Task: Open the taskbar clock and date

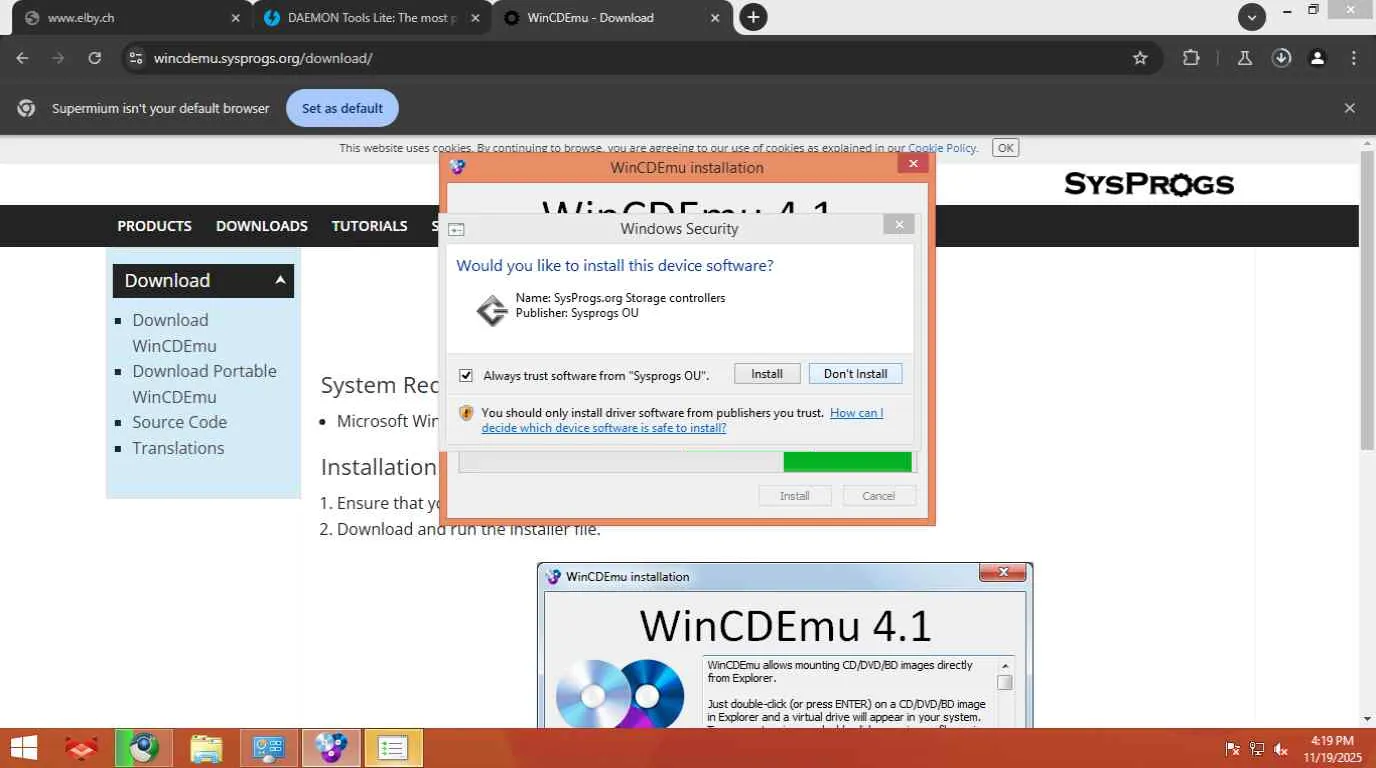Action: tap(1332, 748)
